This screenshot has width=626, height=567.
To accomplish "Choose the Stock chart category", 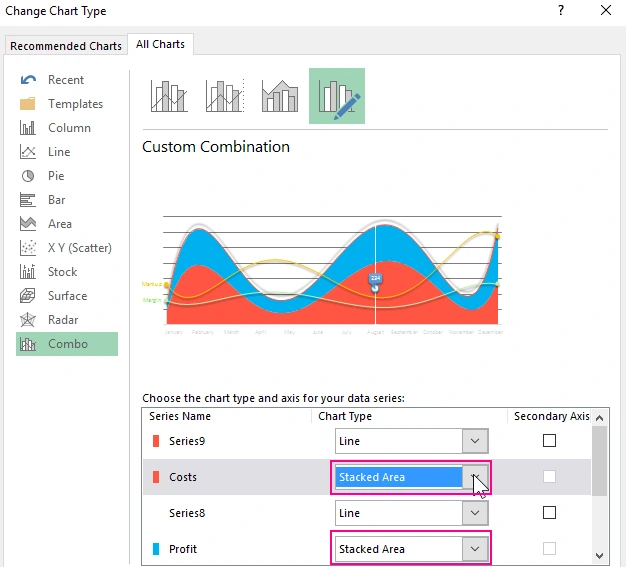I will pyautogui.click(x=62, y=272).
